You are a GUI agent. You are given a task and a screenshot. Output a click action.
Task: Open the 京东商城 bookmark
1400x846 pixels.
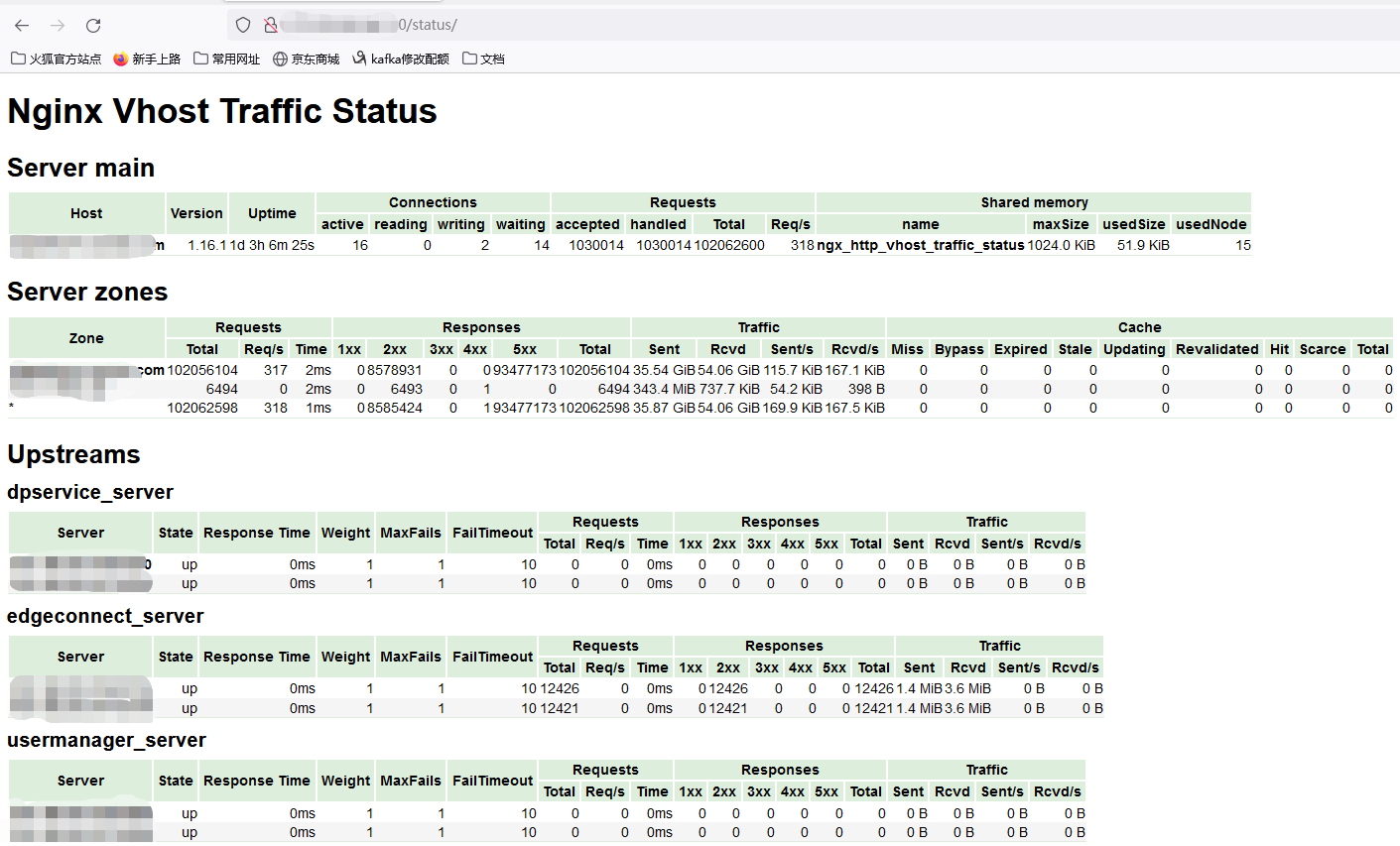pyautogui.click(x=307, y=60)
